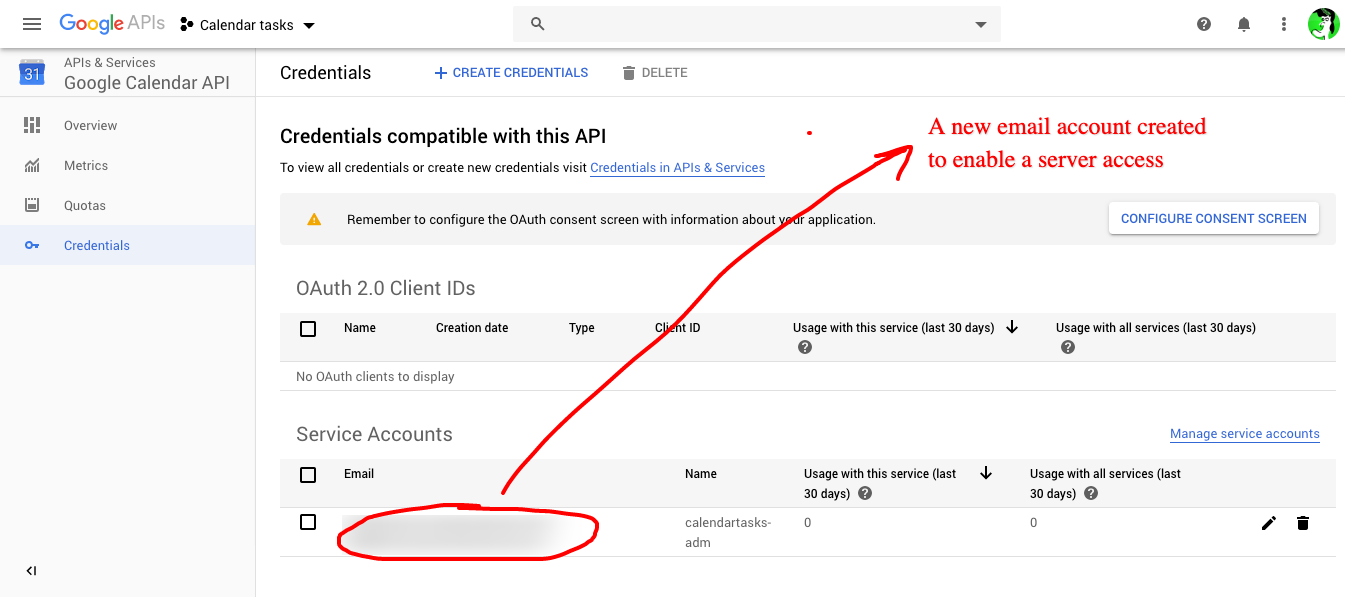The width and height of the screenshot is (1345, 597).
Task: Select the calendartasks-adm service account checkbox
Action: (x=308, y=522)
